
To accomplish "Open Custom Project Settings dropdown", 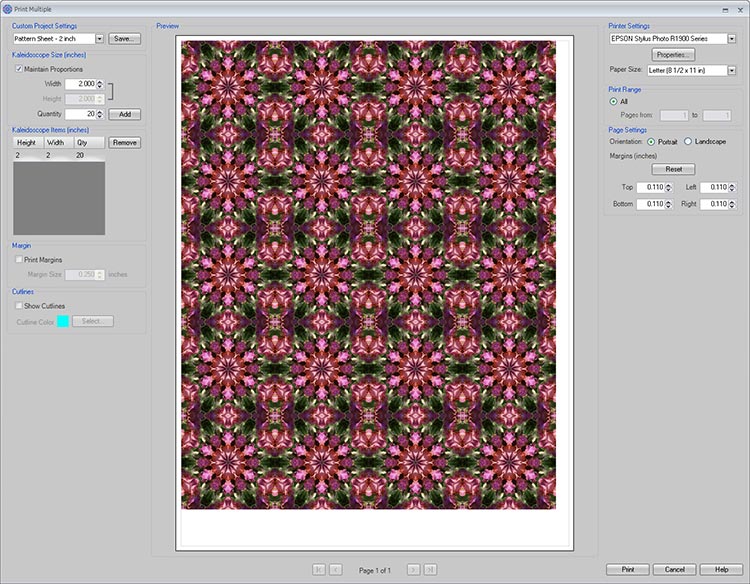I will 99,39.
